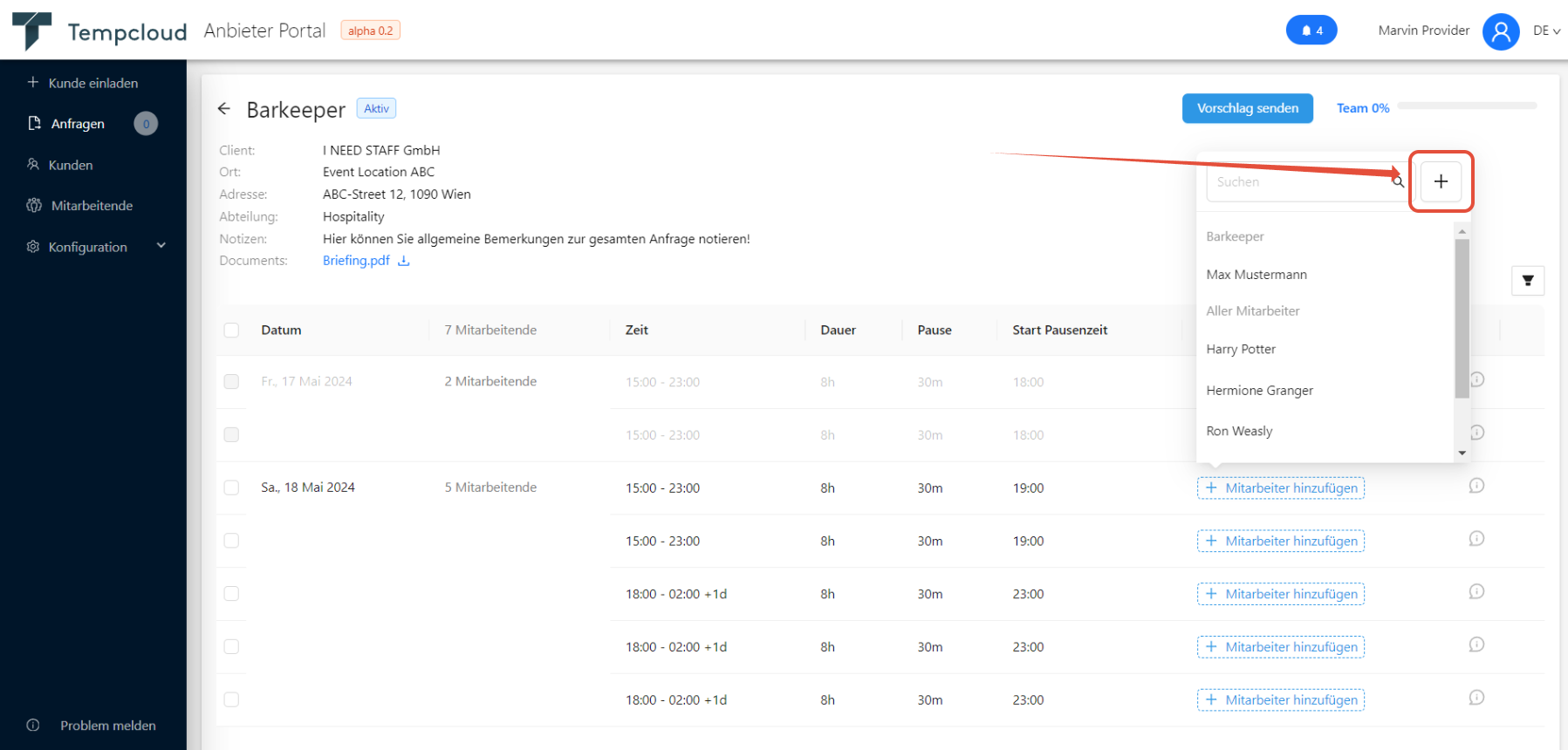
Task: Open the notifications bell showing 4
Action: 1311,31
